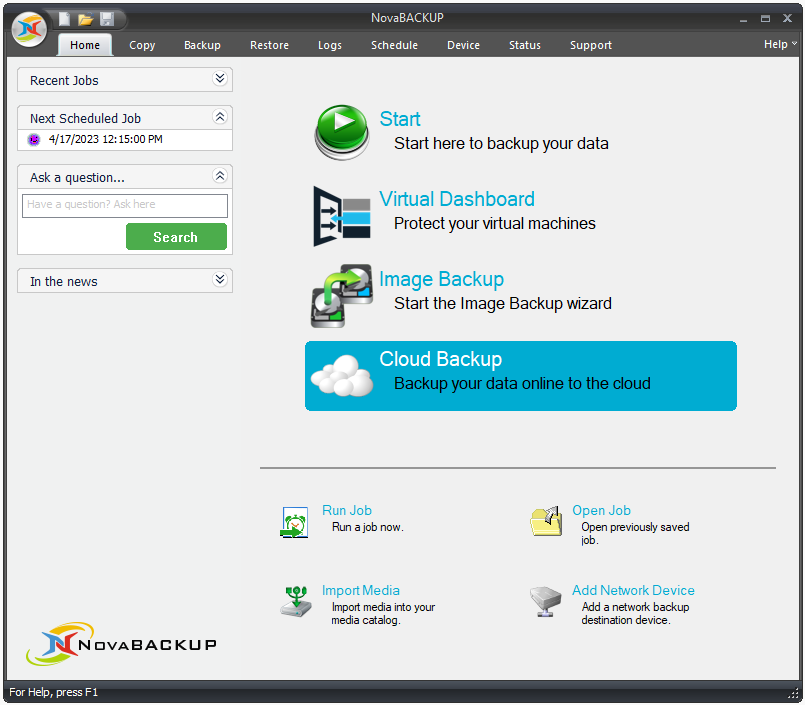Viewport: 805px width, 705px height.
Task: Click the Add Network Device icon
Action: click(x=545, y=601)
